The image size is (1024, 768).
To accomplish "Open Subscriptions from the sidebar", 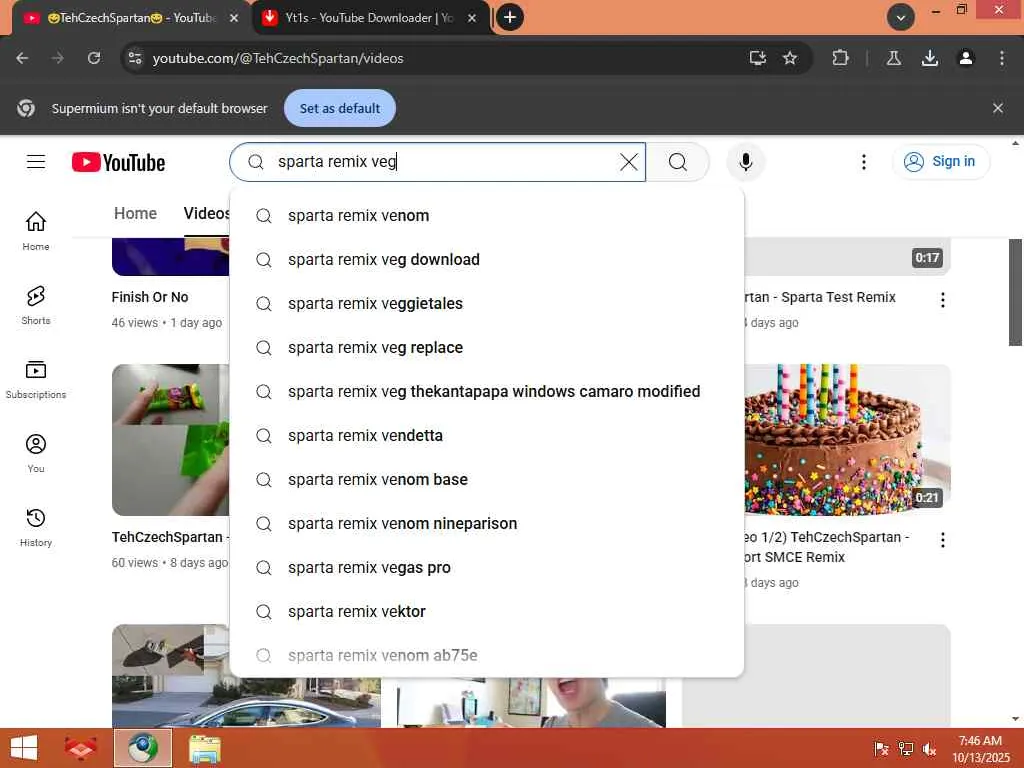I will 36,379.
